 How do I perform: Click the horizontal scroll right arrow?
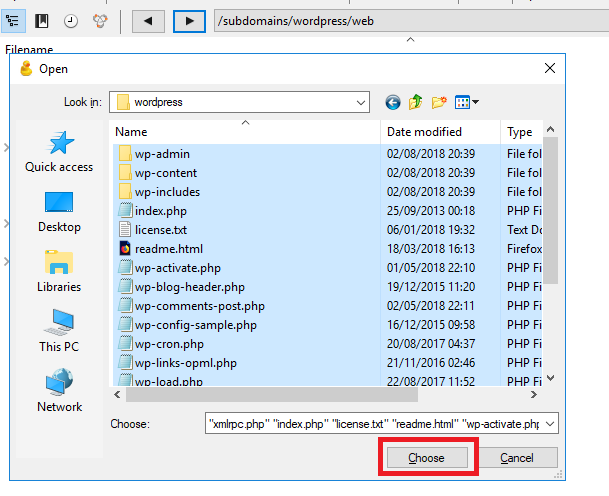click(534, 395)
